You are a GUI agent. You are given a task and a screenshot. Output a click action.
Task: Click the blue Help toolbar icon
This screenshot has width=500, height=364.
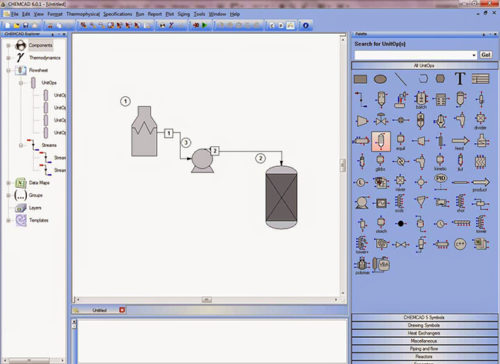click(306, 25)
